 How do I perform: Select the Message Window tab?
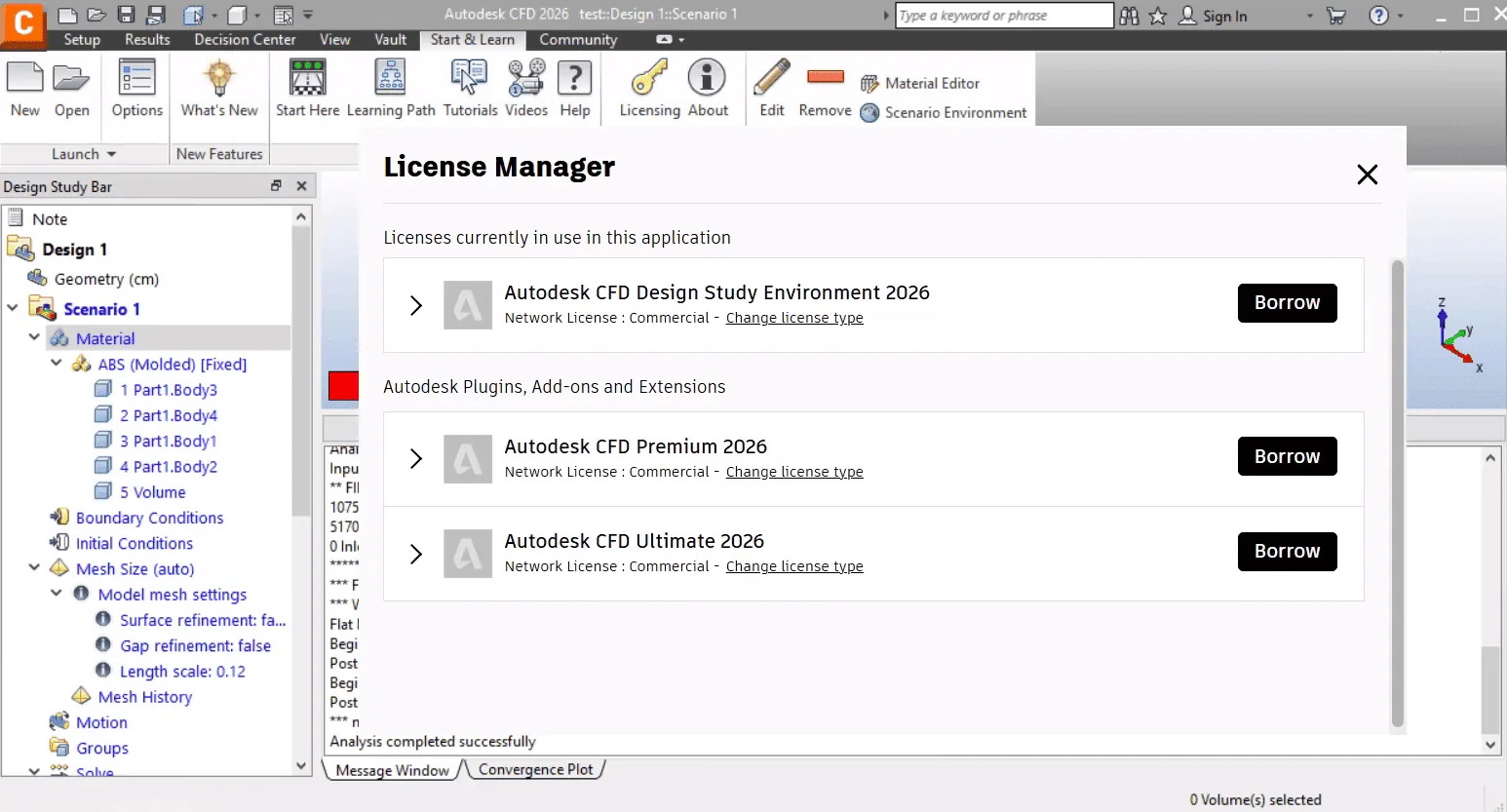click(x=392, y=770)
